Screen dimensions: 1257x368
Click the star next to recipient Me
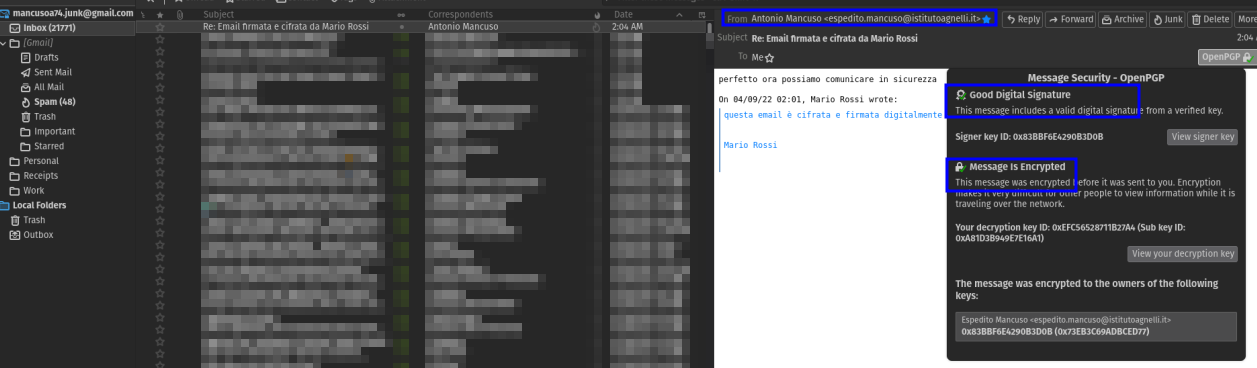(769, 58)
